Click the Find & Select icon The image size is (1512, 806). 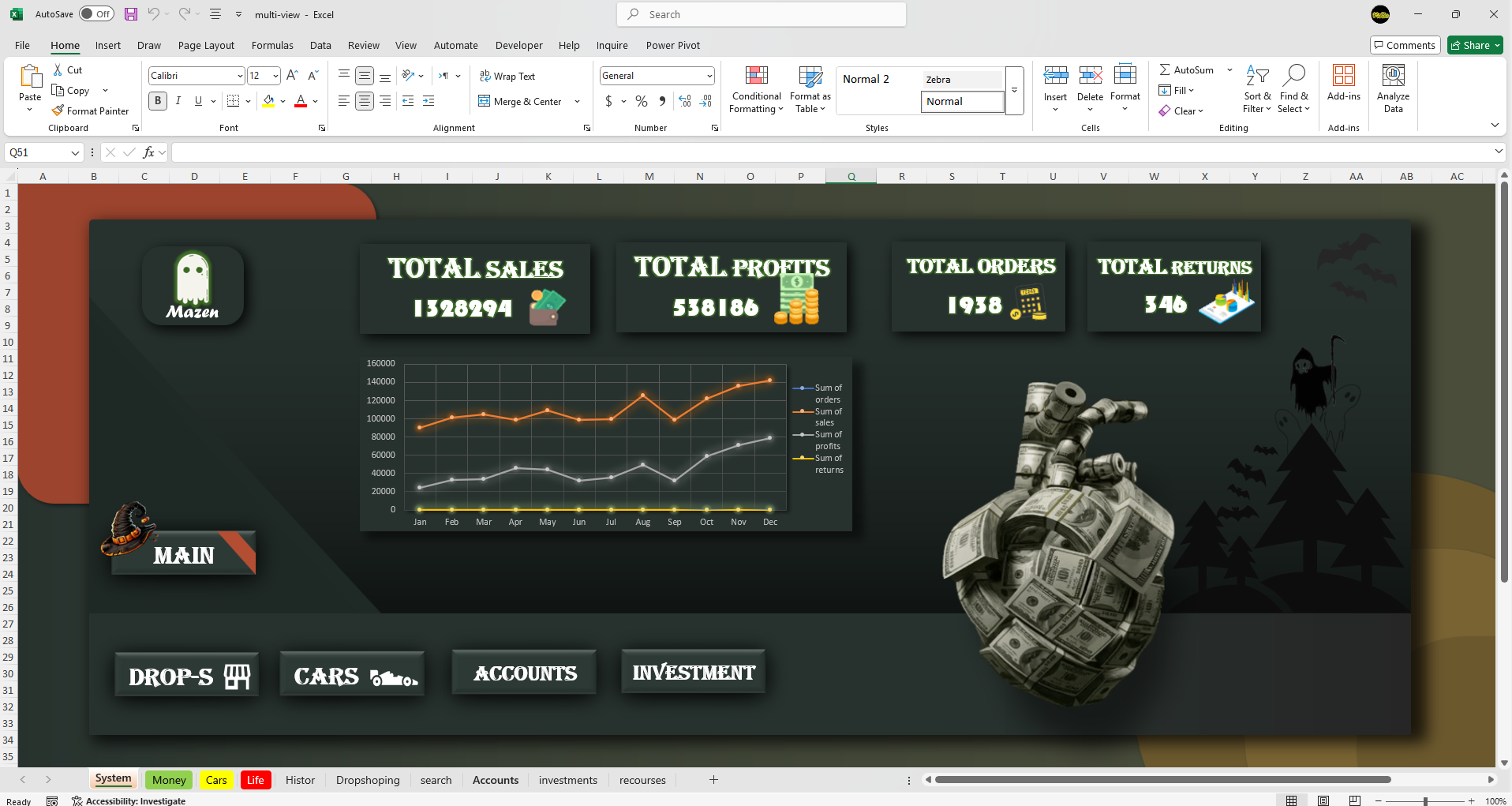(1293, 77)
